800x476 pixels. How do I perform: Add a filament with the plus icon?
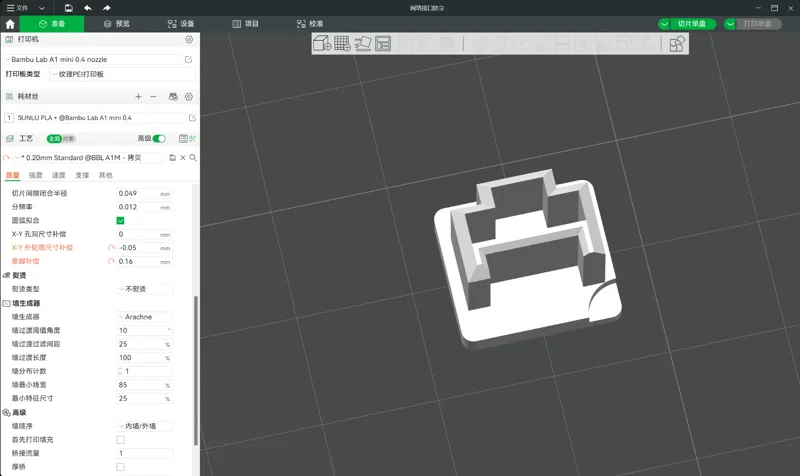[138, 96]
